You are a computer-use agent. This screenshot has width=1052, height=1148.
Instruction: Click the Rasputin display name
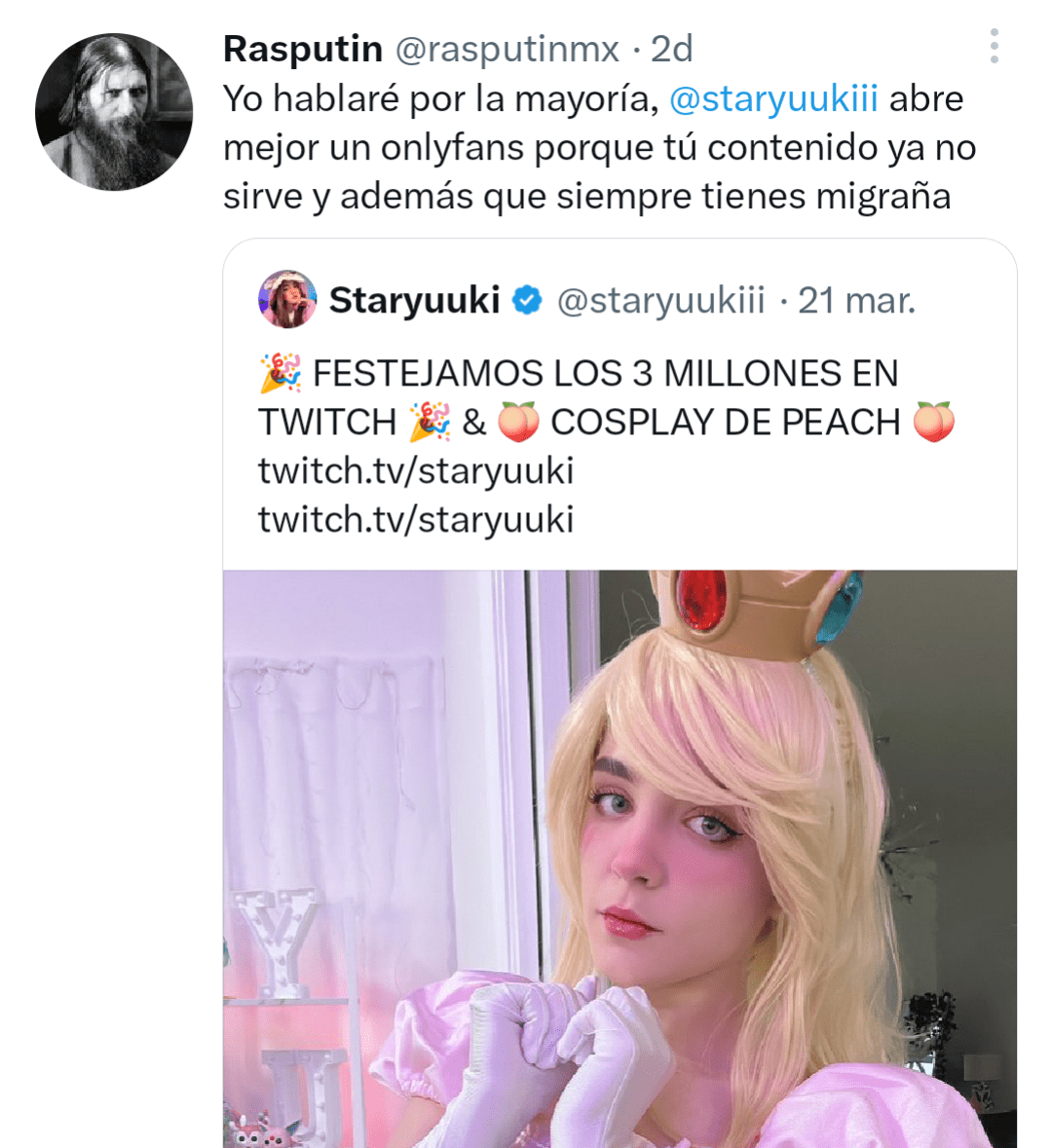click(x=302, y=49)
